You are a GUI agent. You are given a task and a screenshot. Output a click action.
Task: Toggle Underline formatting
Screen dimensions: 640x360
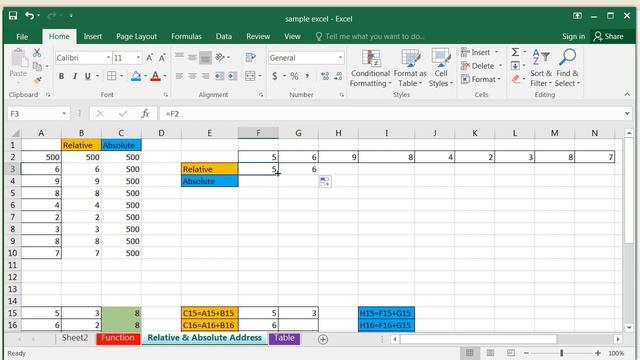[x=87, y=76]
